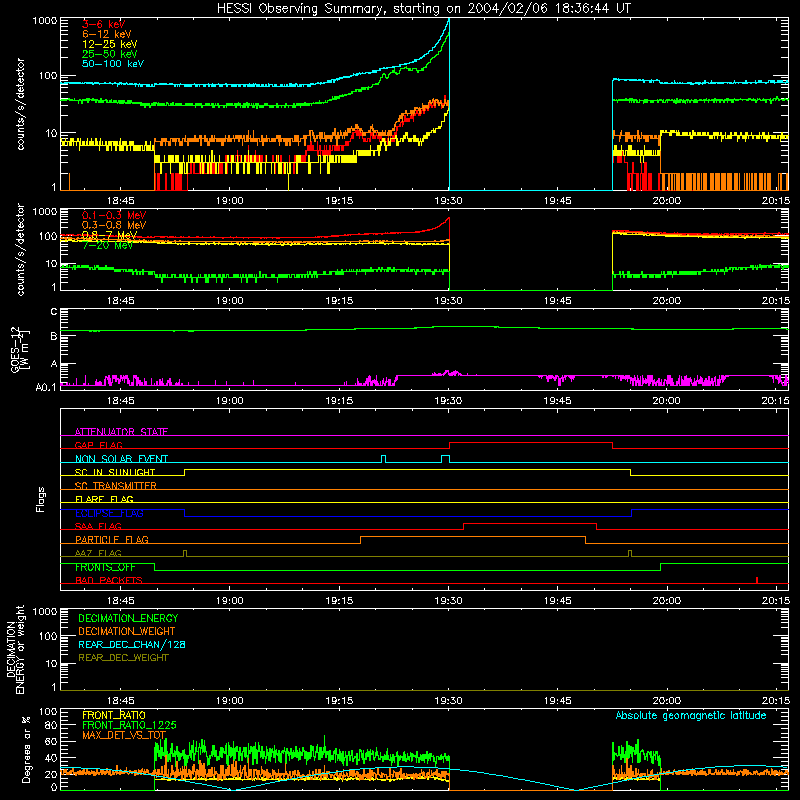Click the BAD_PACKETS flag label

(x=109, y=580)
